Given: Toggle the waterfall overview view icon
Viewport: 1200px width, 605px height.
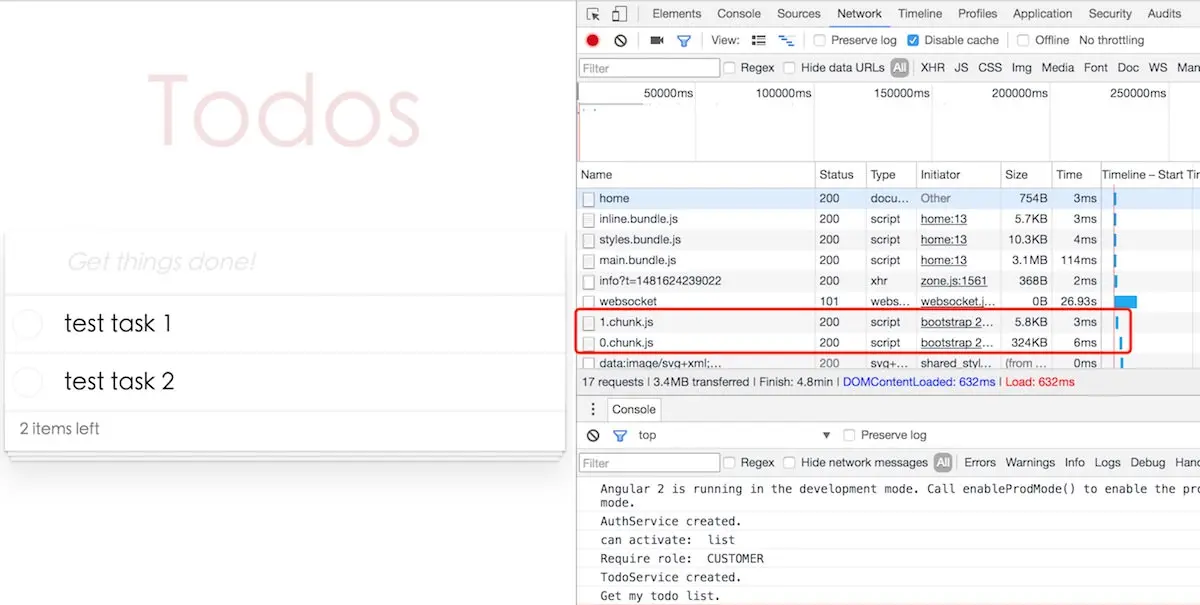Looking at the screenshot, I should coord(787,41).
